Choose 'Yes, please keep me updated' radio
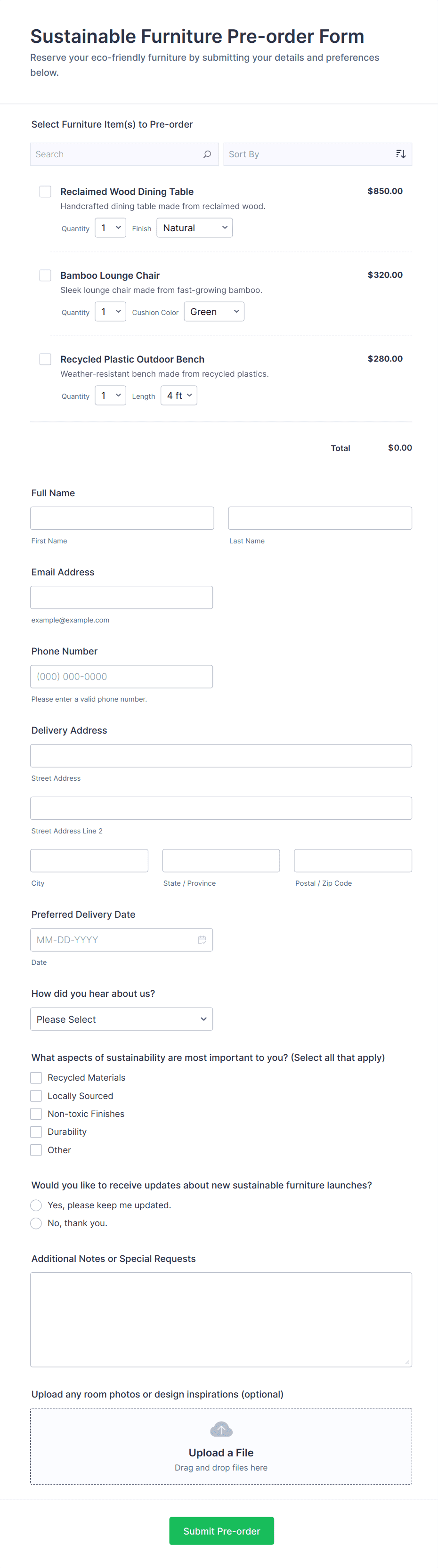Viewport: 438px width, 1568px height. tap(37, 1205)
